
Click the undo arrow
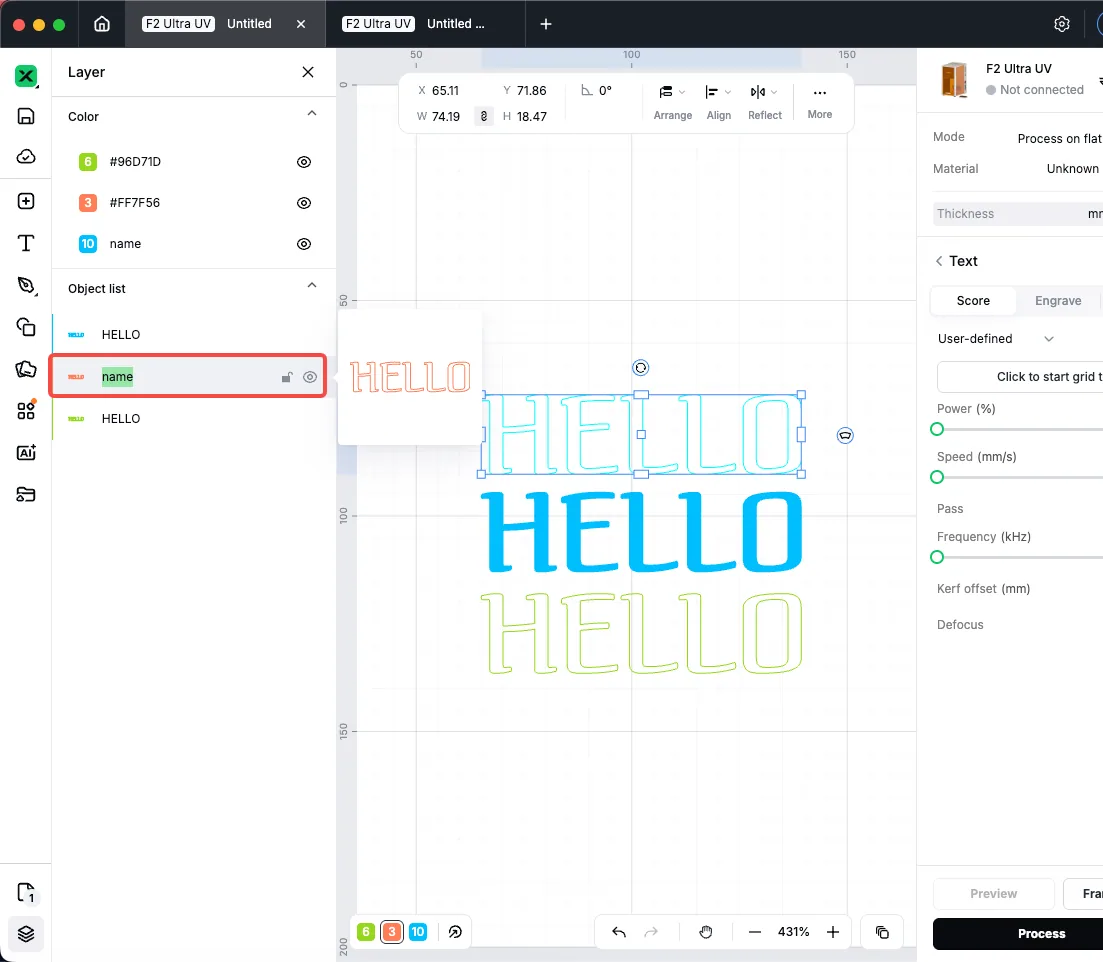tap(619, 932)
